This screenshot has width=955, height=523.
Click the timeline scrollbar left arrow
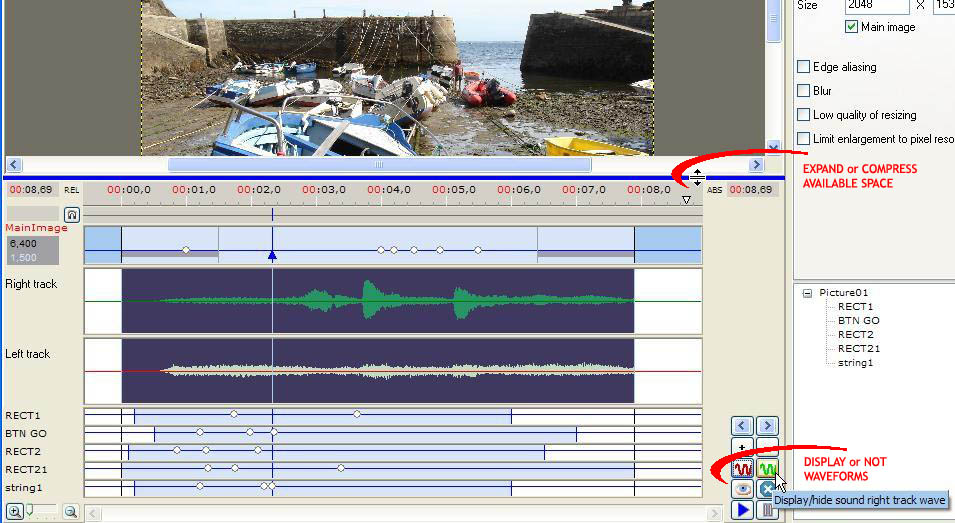pos(93,513)
